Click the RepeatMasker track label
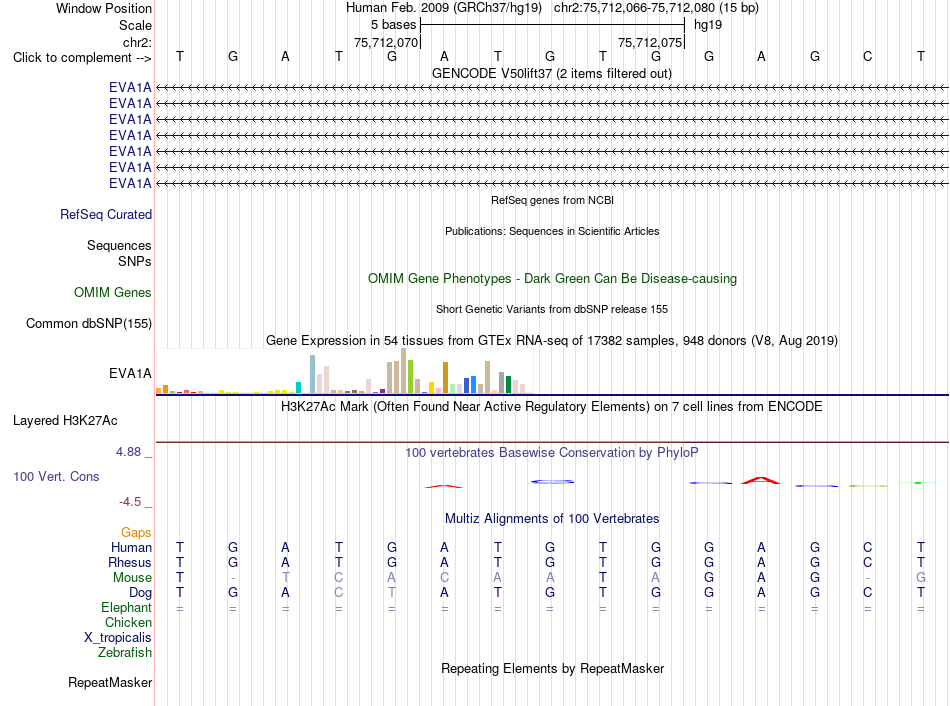Viewport: 950px width, 706px height. coord(110,682)
